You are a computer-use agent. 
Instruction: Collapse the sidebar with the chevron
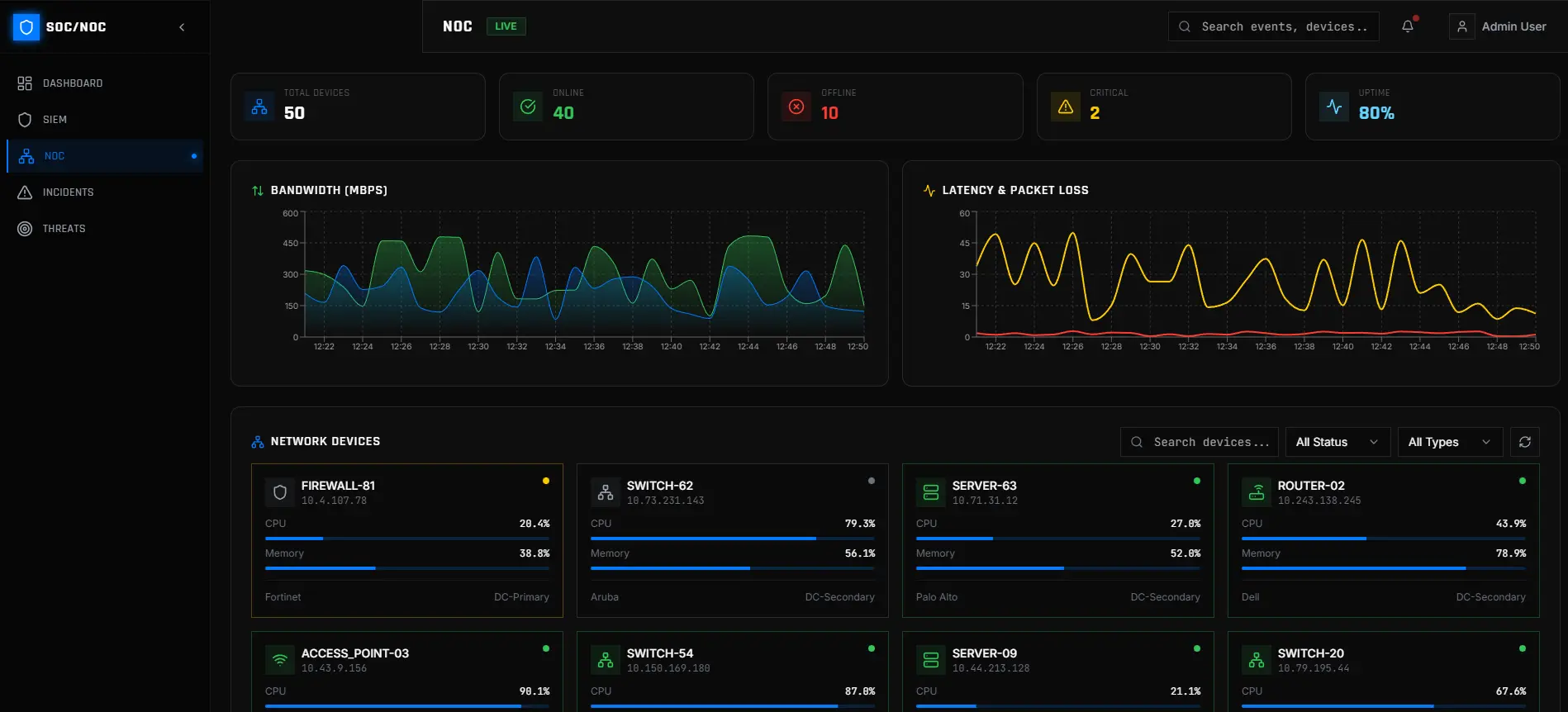[182, 27]
